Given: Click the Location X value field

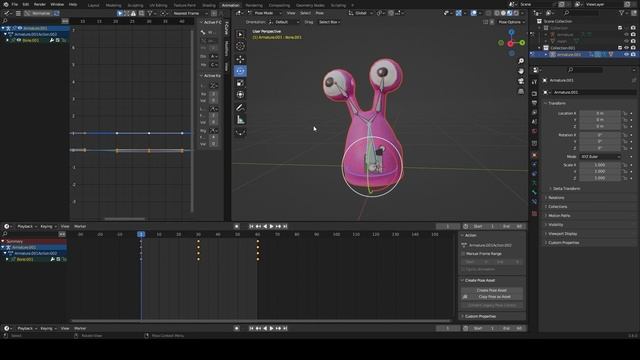Looking at the screenshot, I should pos(600,113).
